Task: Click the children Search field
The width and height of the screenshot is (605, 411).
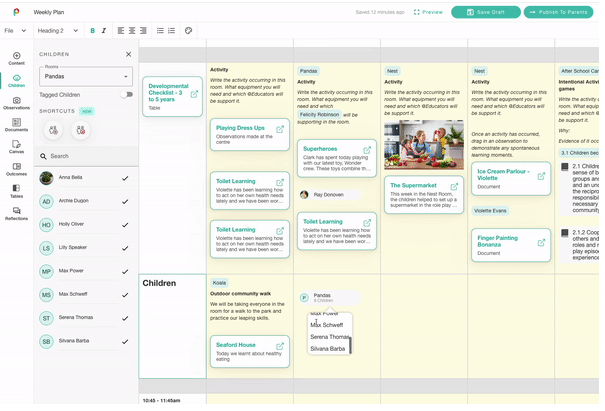Action: click(86, 156)
